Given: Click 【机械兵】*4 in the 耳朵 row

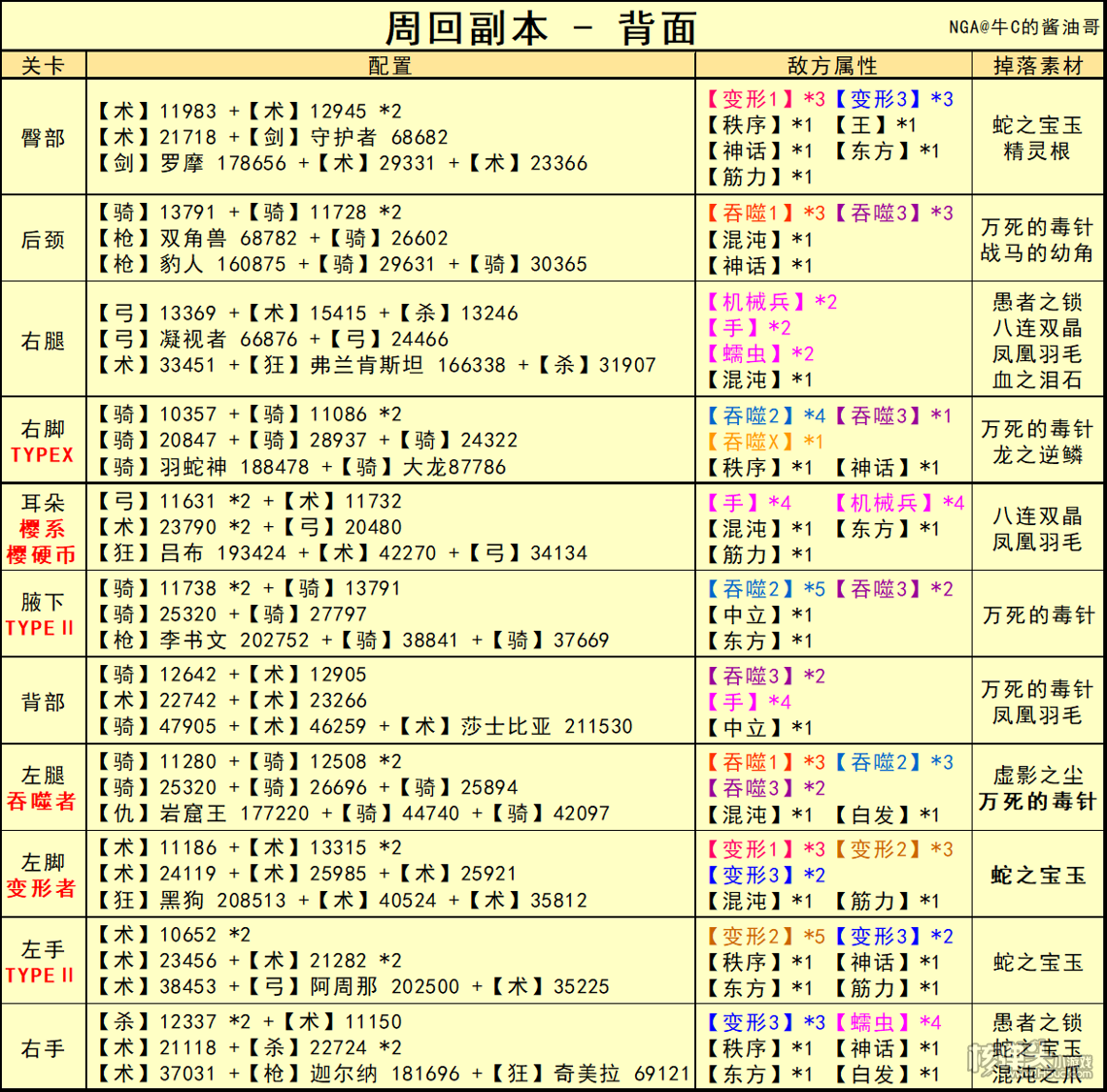Looking at the screenshot, I should click(899, 503).
